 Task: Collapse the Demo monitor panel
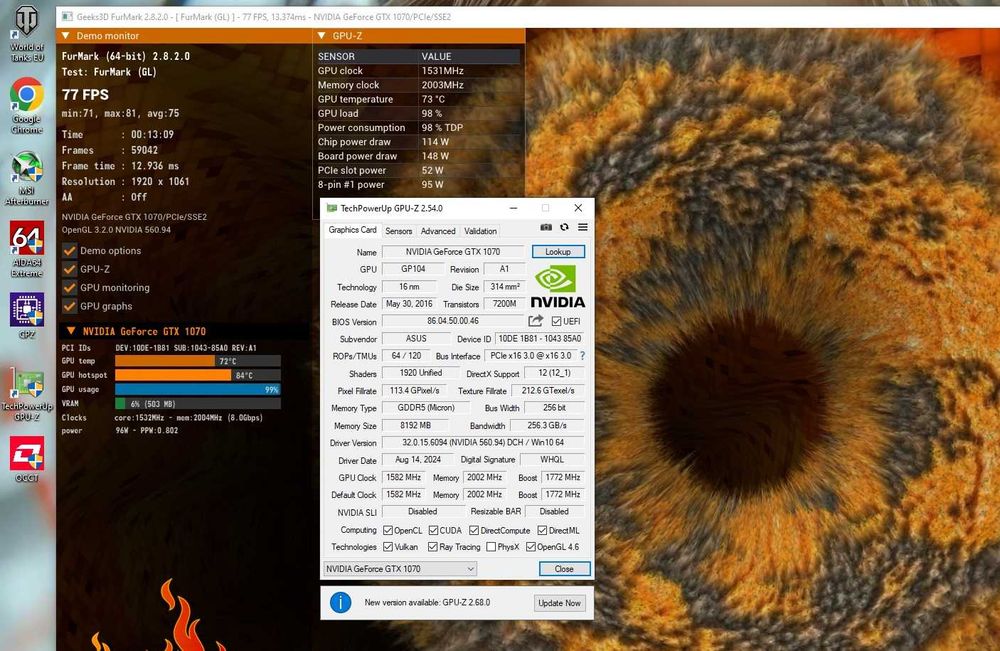(x=66, y=36)
